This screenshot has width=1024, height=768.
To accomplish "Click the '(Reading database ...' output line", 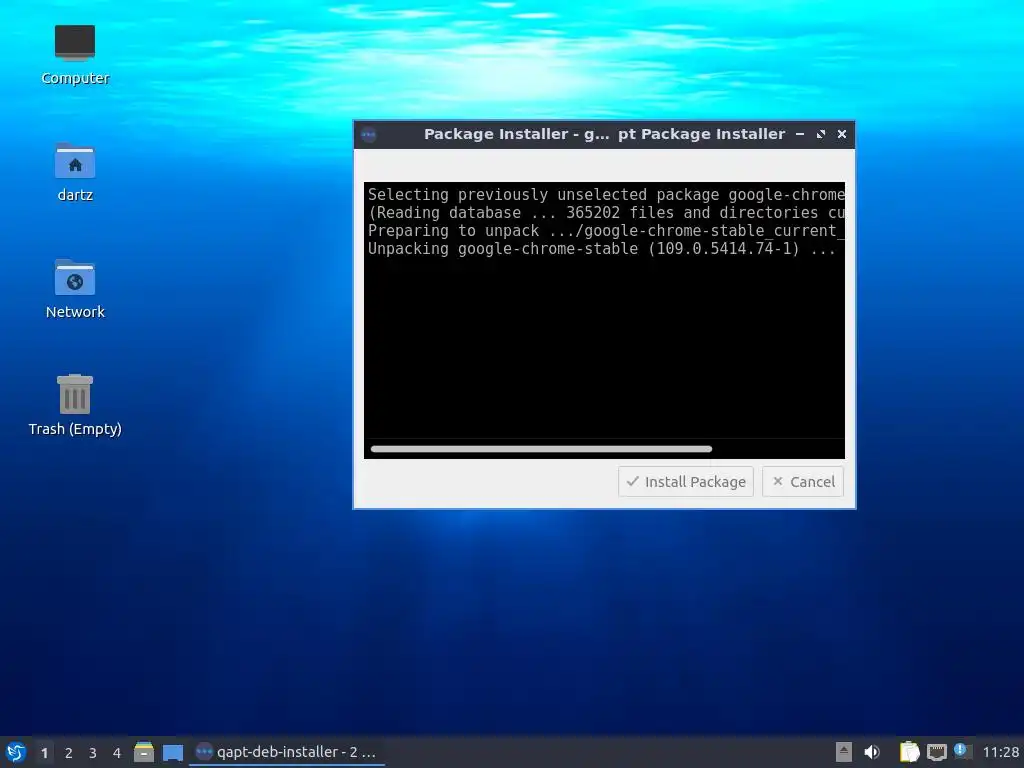I will (605, 213).
